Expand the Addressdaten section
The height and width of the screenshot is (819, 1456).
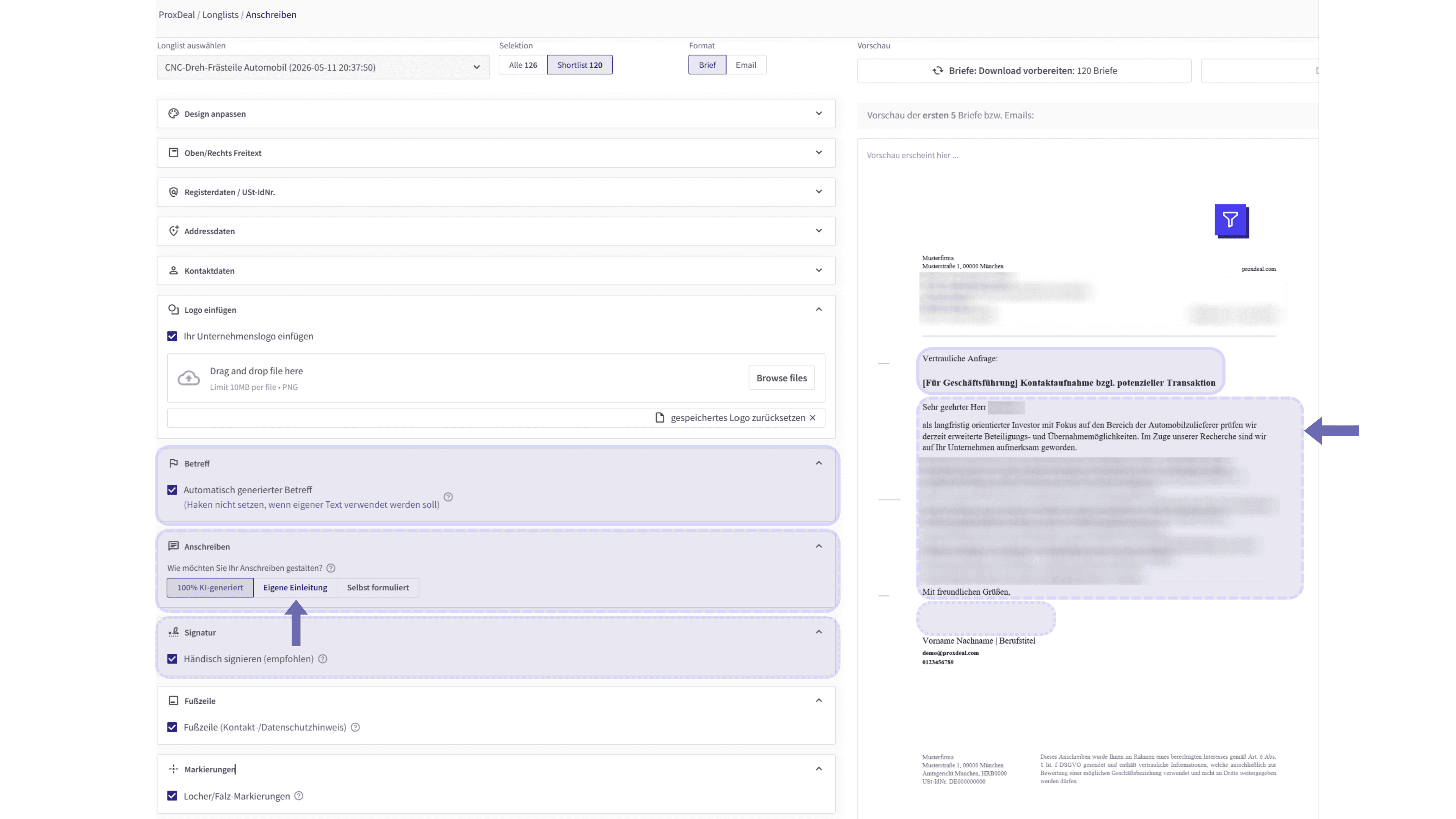point(819,231)
